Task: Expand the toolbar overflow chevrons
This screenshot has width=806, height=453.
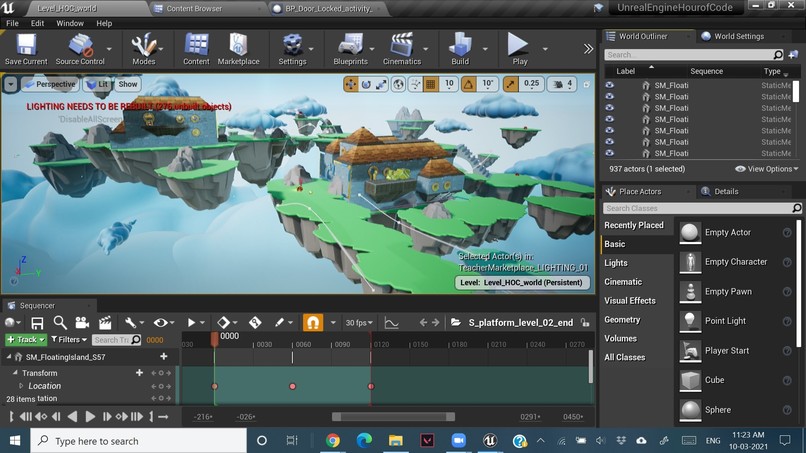Action: point(588,49)
